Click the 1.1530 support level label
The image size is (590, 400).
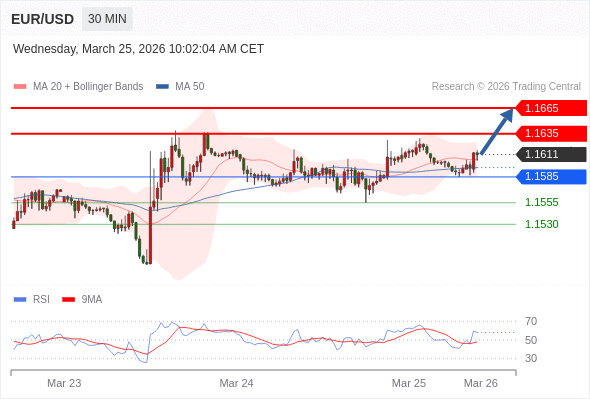pyautogui.click(x=541, y=224)
